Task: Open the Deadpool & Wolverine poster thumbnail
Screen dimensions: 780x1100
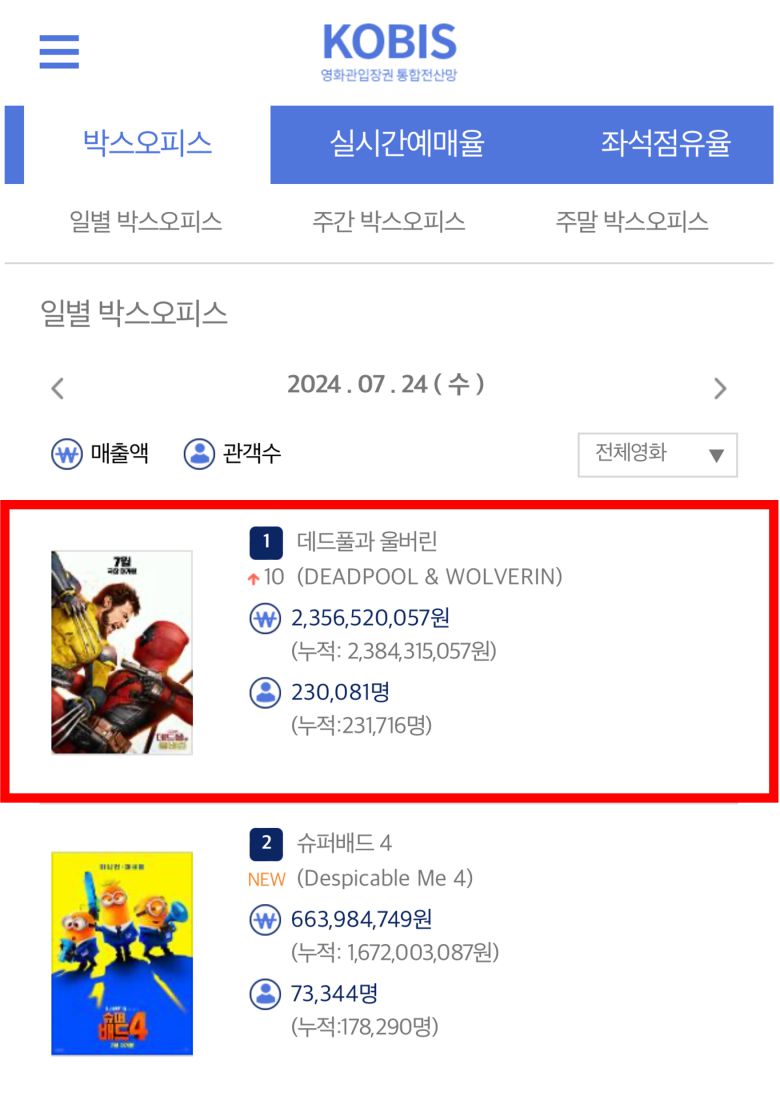Action: (122, 652)
